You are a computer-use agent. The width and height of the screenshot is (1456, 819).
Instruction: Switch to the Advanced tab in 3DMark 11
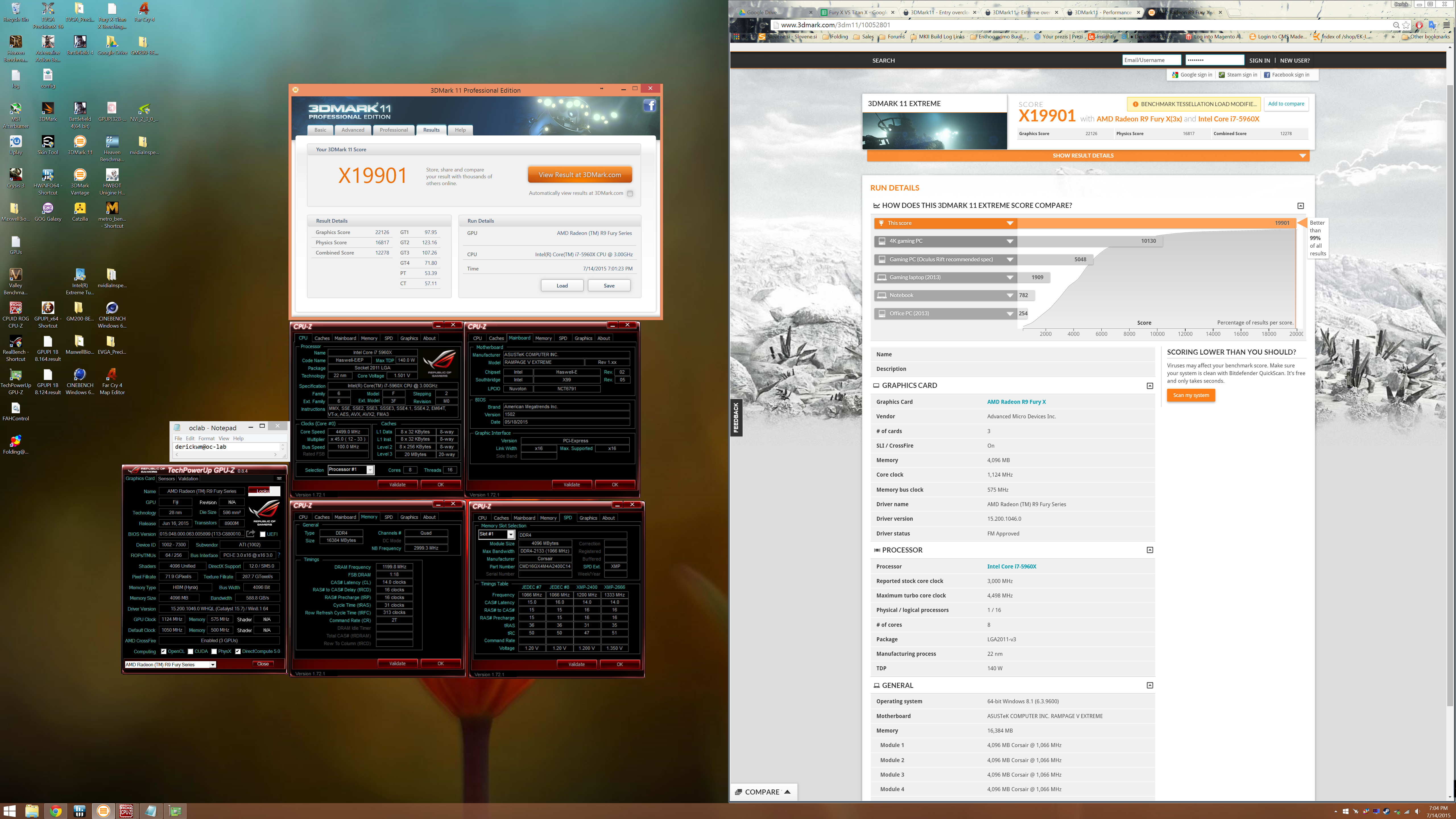[x=353, y=130]
